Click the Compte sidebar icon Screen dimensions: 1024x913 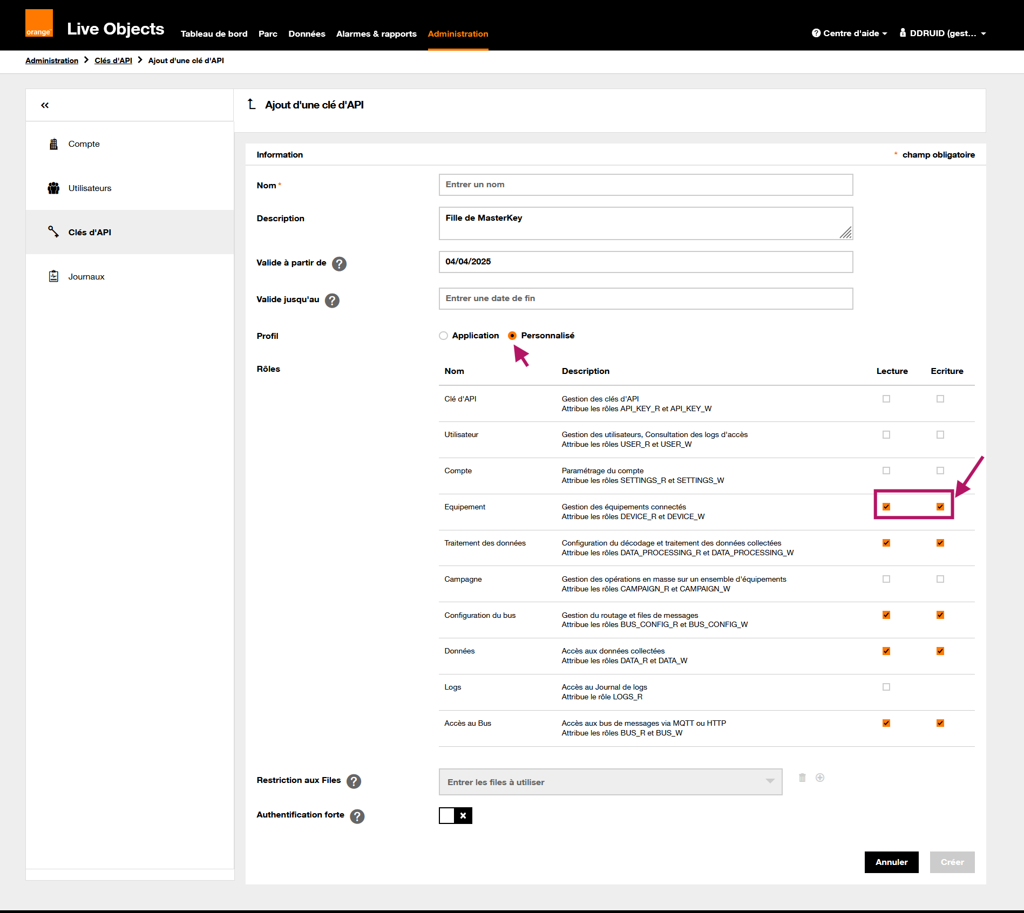(x=54, y=144)
